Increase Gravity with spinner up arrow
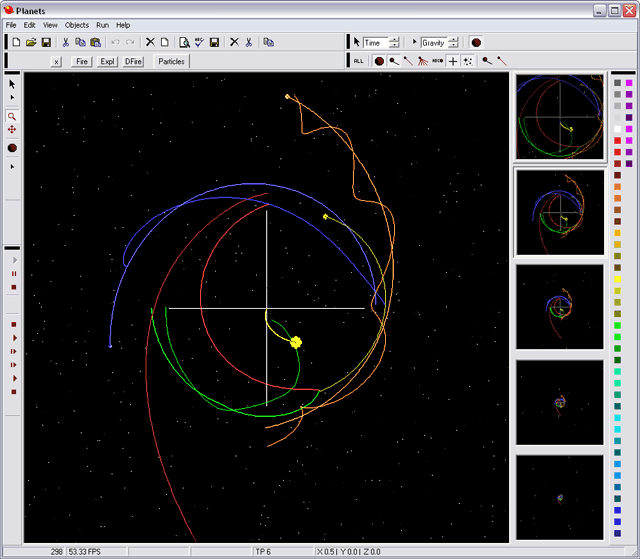This screenshot has width=640, height=559. coord(453,40)
